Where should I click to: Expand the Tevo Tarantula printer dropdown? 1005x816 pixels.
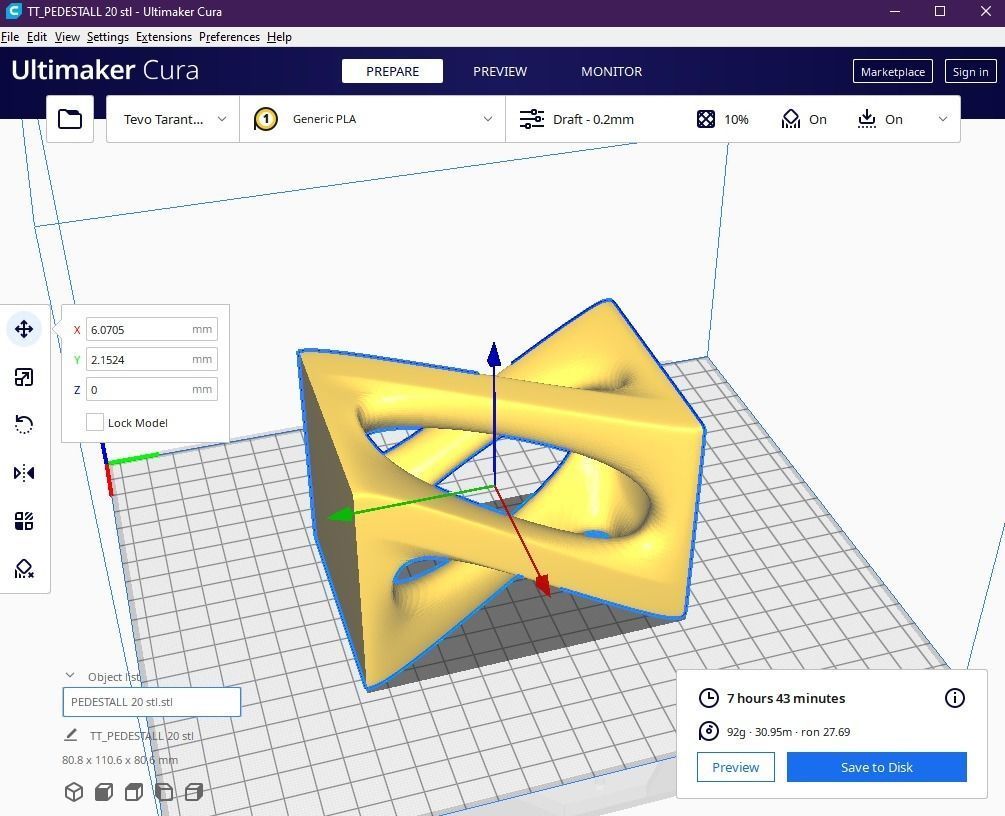(173, 119)
